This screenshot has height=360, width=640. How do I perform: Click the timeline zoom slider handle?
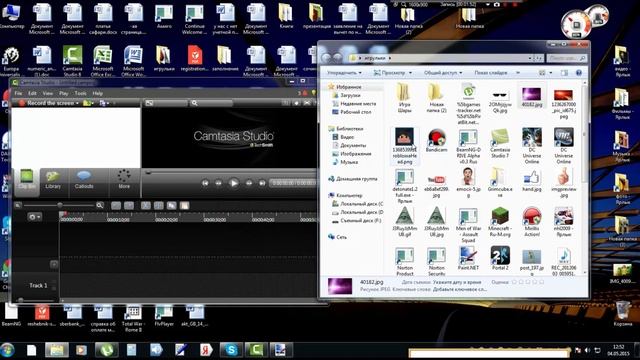tap(60, 205)
